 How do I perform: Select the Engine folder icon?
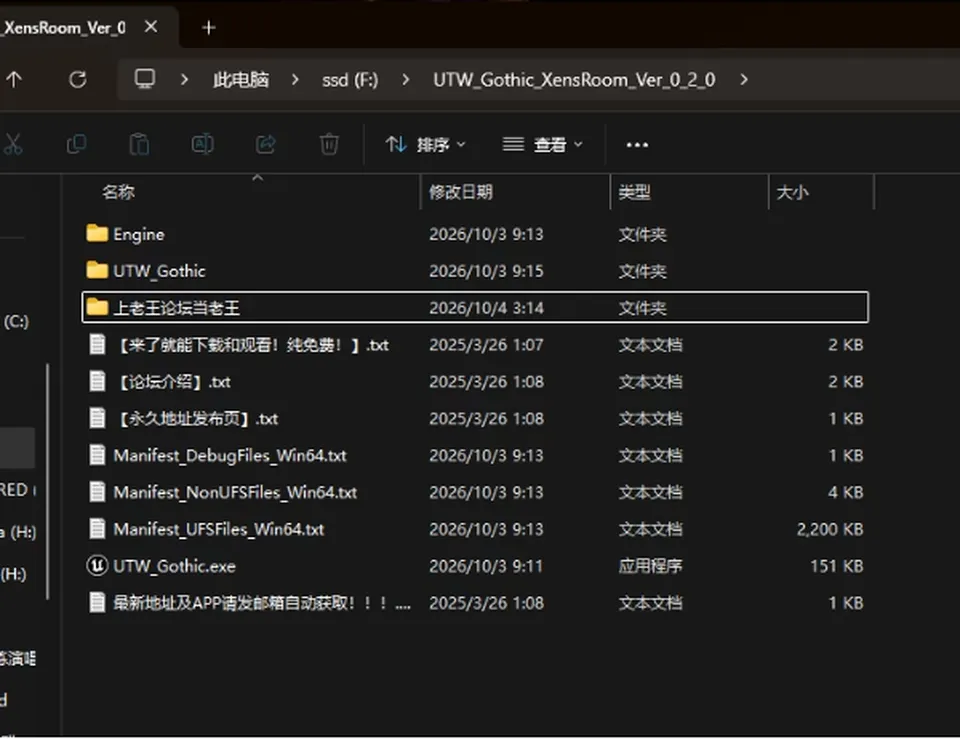97,233
